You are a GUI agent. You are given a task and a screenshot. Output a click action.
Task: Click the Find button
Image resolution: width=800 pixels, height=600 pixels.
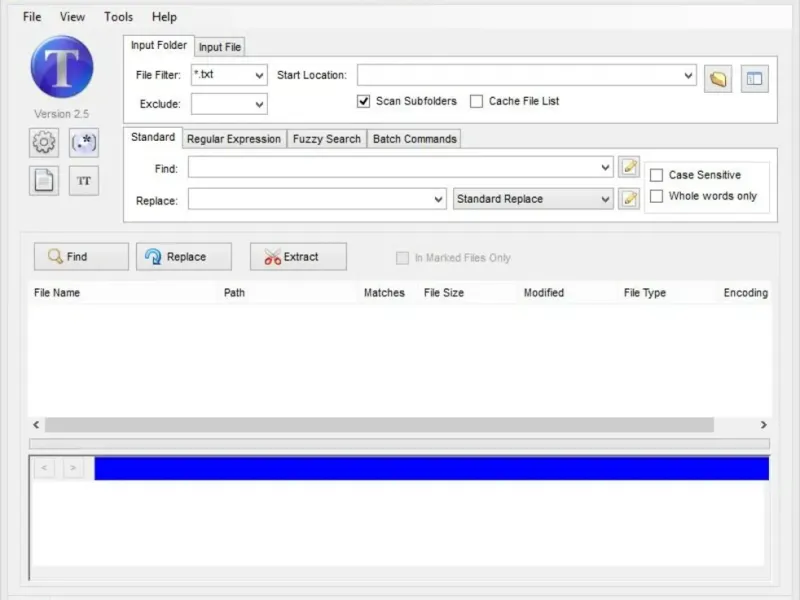tap(82, 257)
